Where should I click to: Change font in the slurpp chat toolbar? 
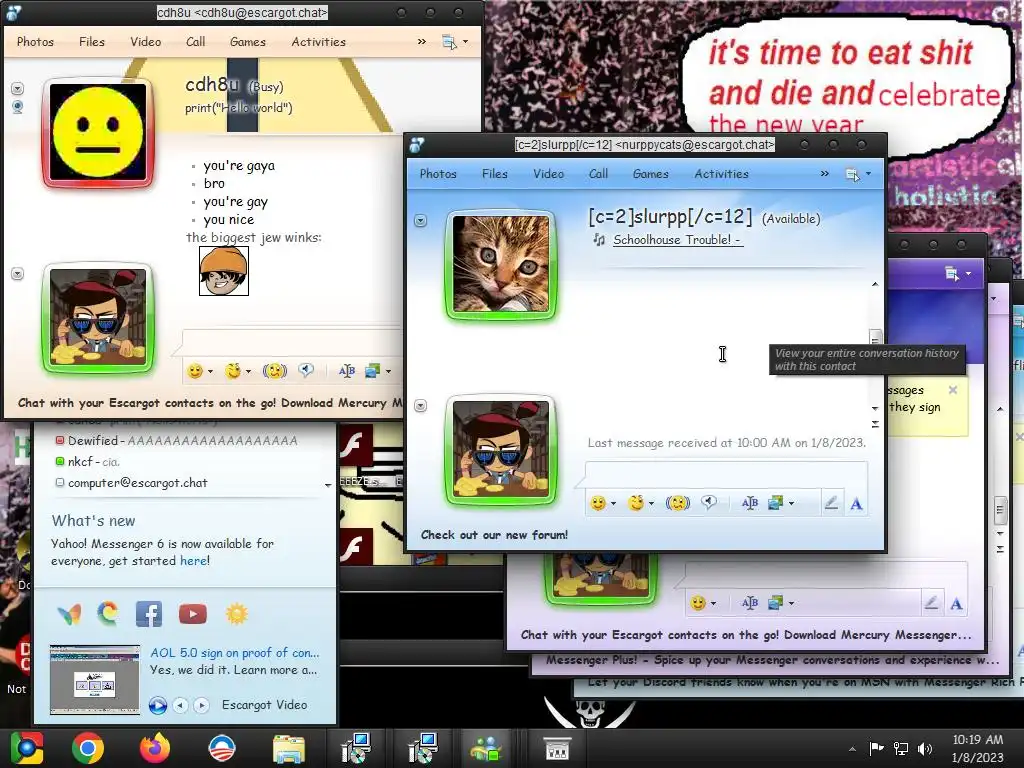[750, 503]
